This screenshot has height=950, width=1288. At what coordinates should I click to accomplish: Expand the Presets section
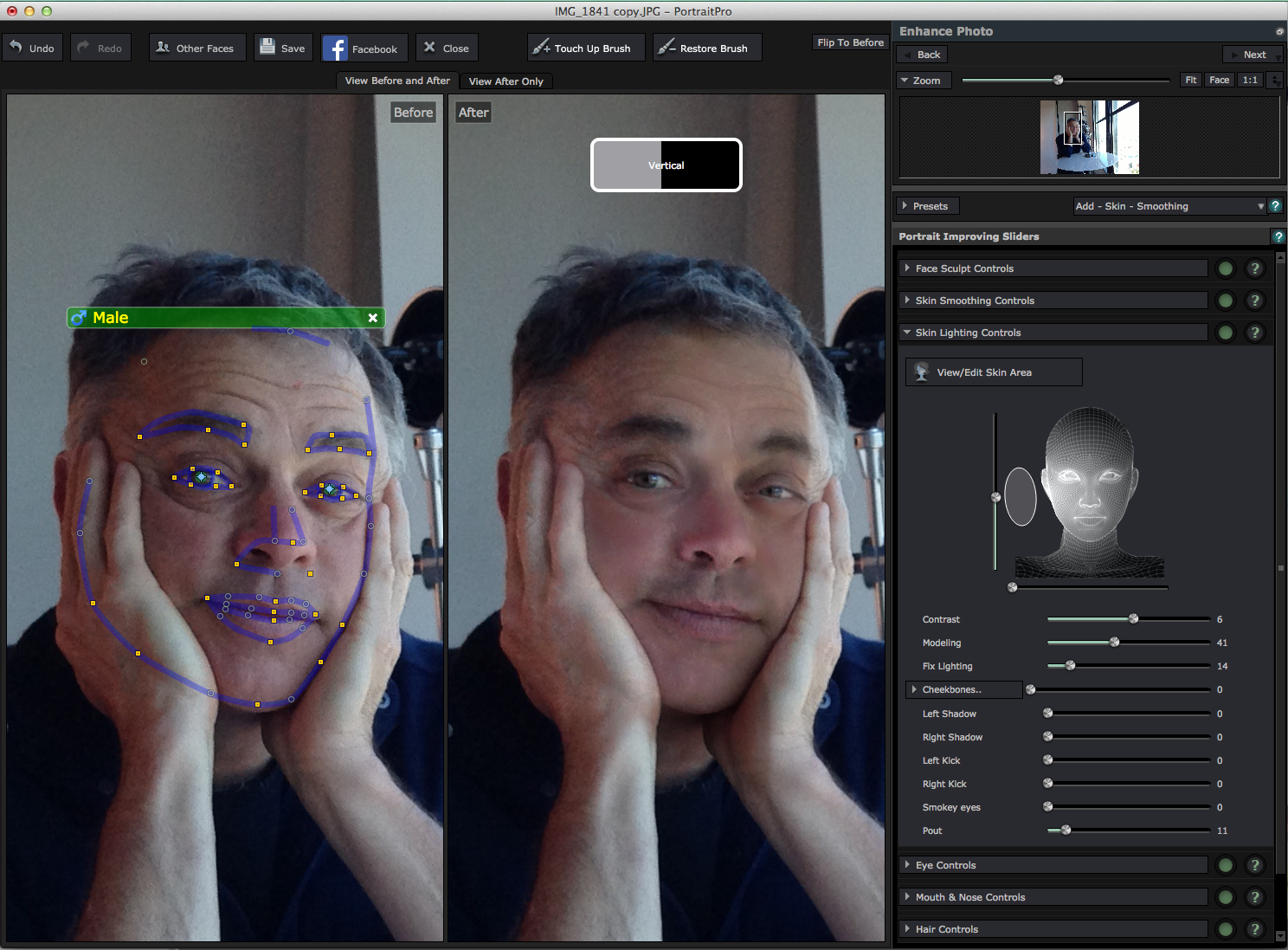click(x=928, y=206)
